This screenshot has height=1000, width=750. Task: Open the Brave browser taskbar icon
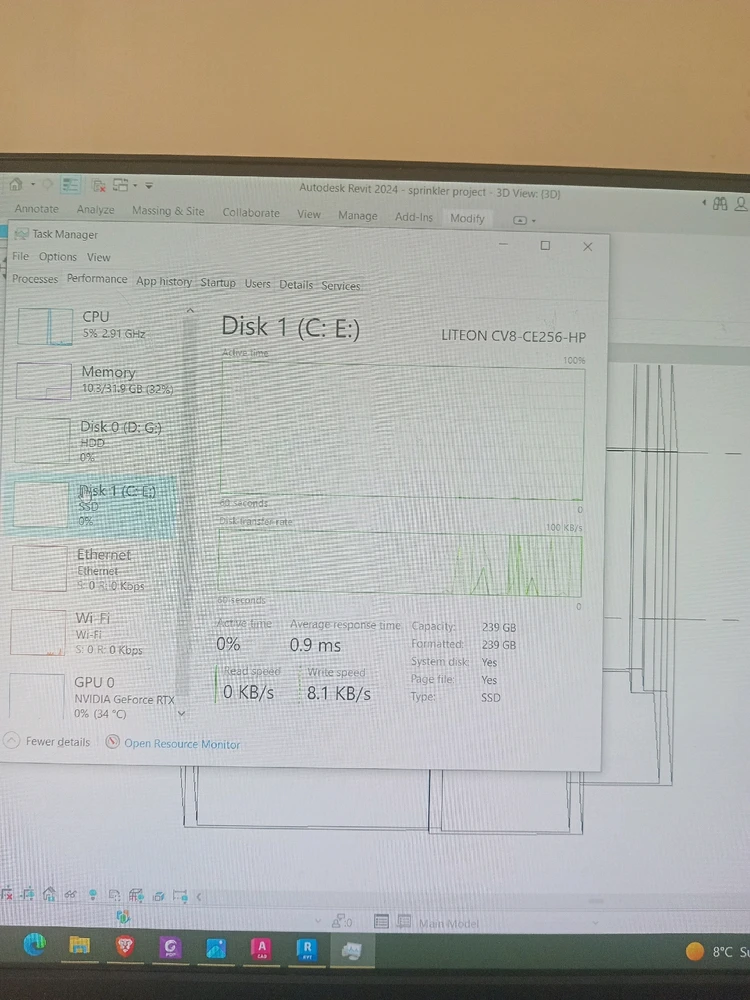(x=125, y=946)
